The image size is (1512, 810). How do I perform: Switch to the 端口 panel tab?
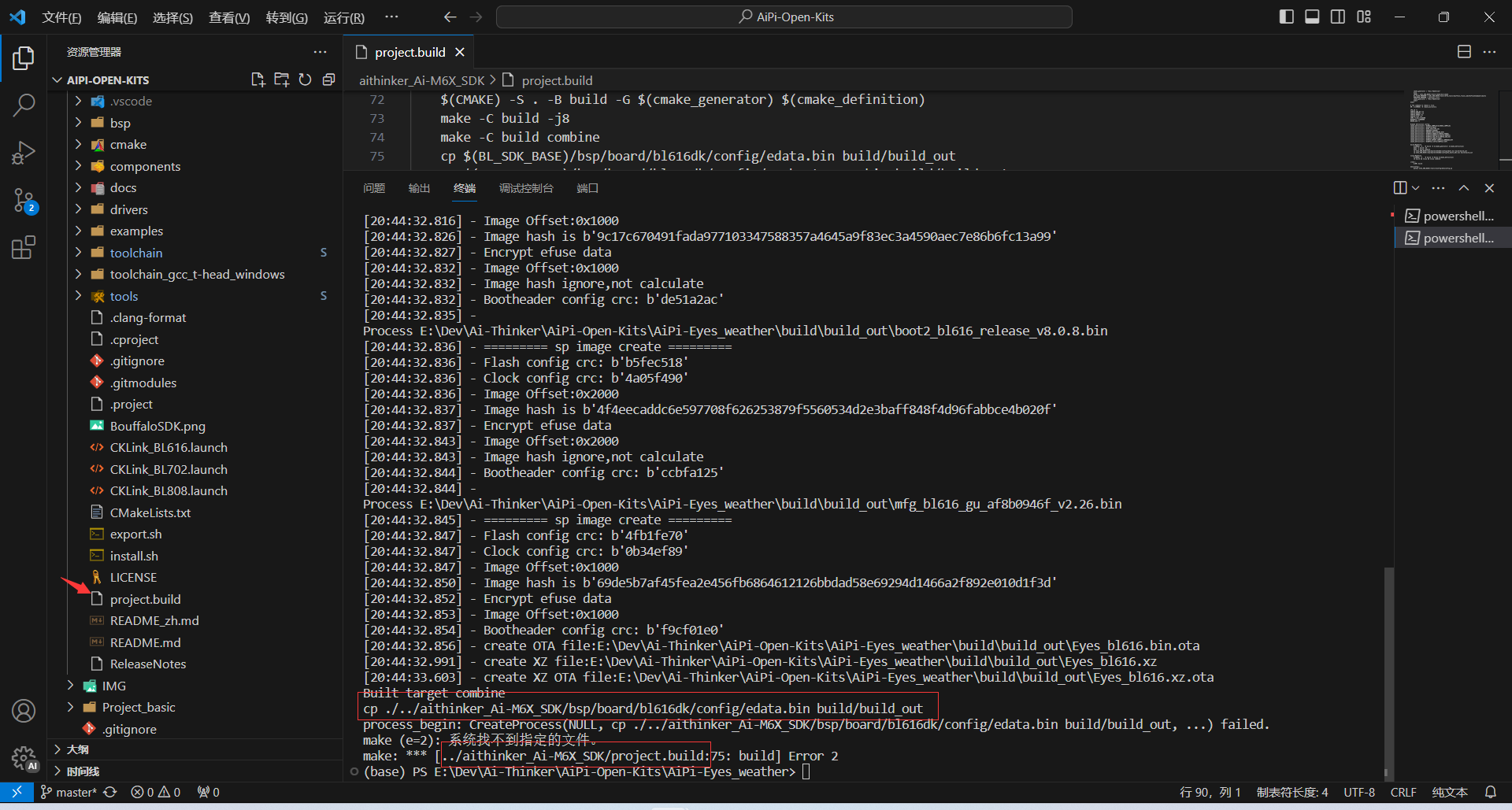pyautogui.click(x=587, y=188)
